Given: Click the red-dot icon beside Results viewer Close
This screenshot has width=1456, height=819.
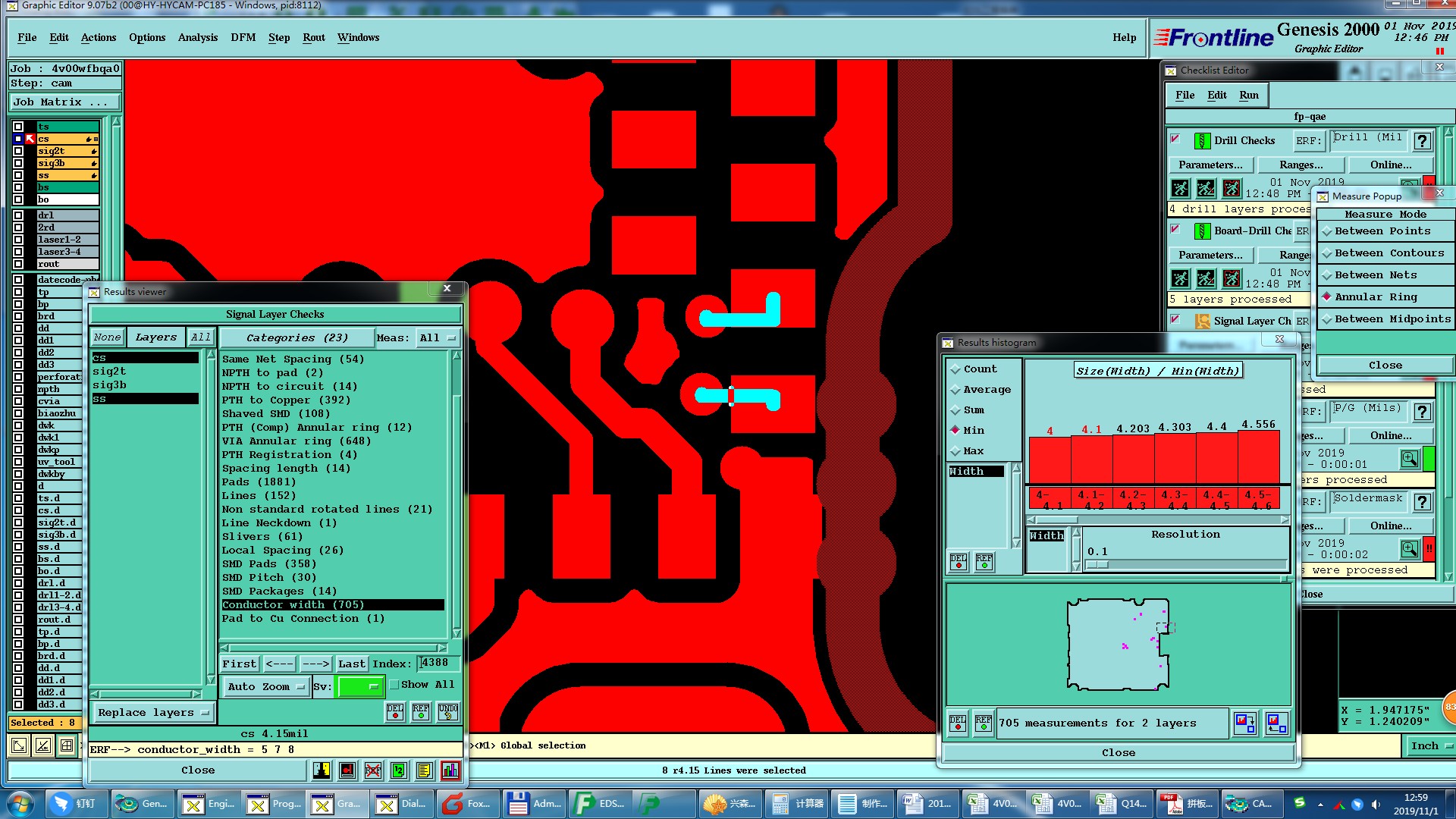Looking at the screenshot, I should tap(347, 770).
